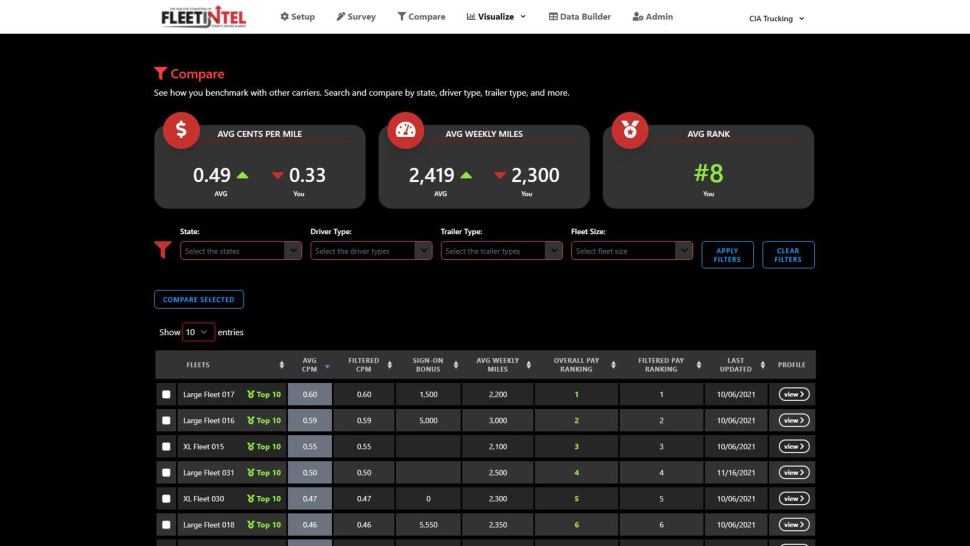
Task: View profile of Large Fleet 018
Action: pos(794,524)
